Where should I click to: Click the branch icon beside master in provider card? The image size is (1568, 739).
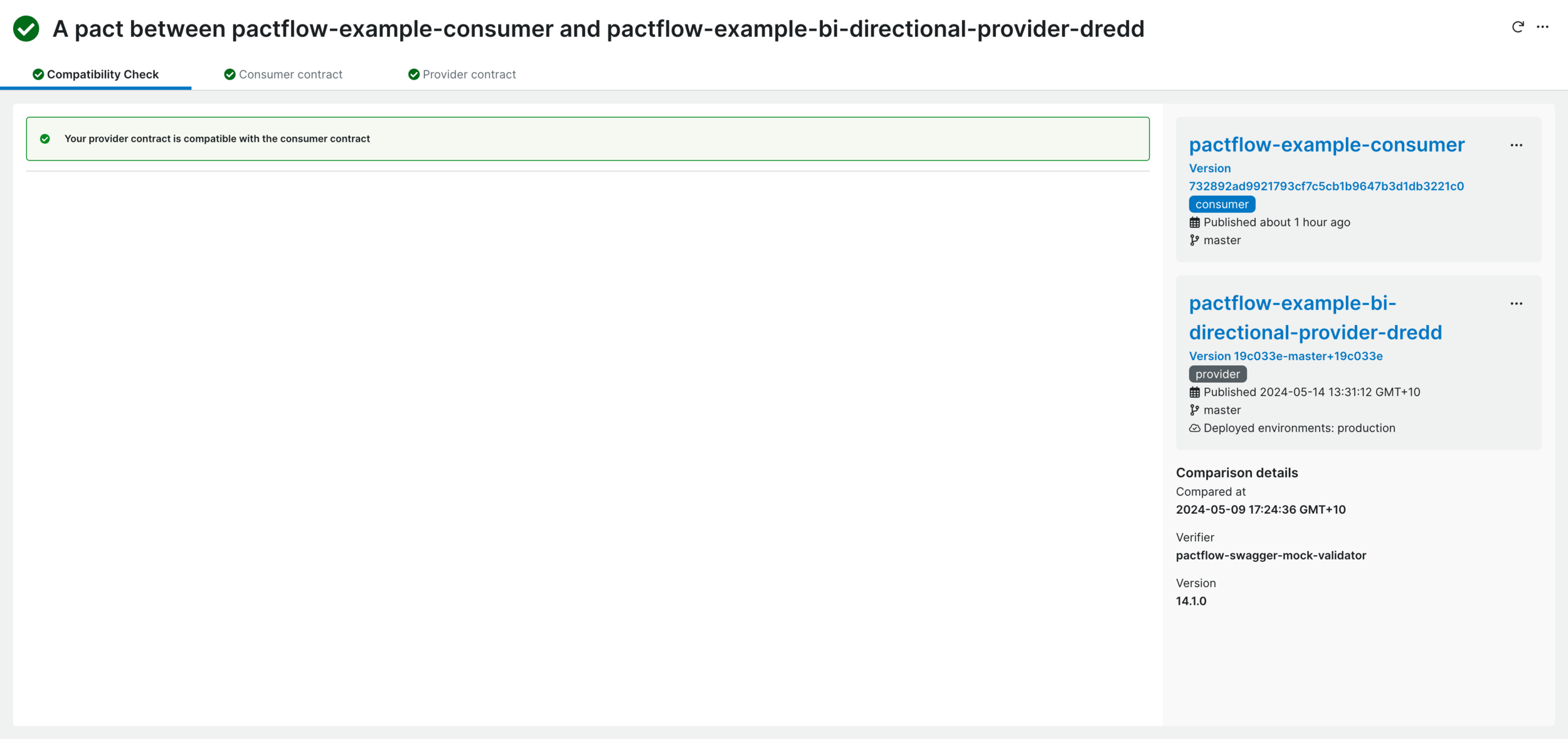point(1194,410)
